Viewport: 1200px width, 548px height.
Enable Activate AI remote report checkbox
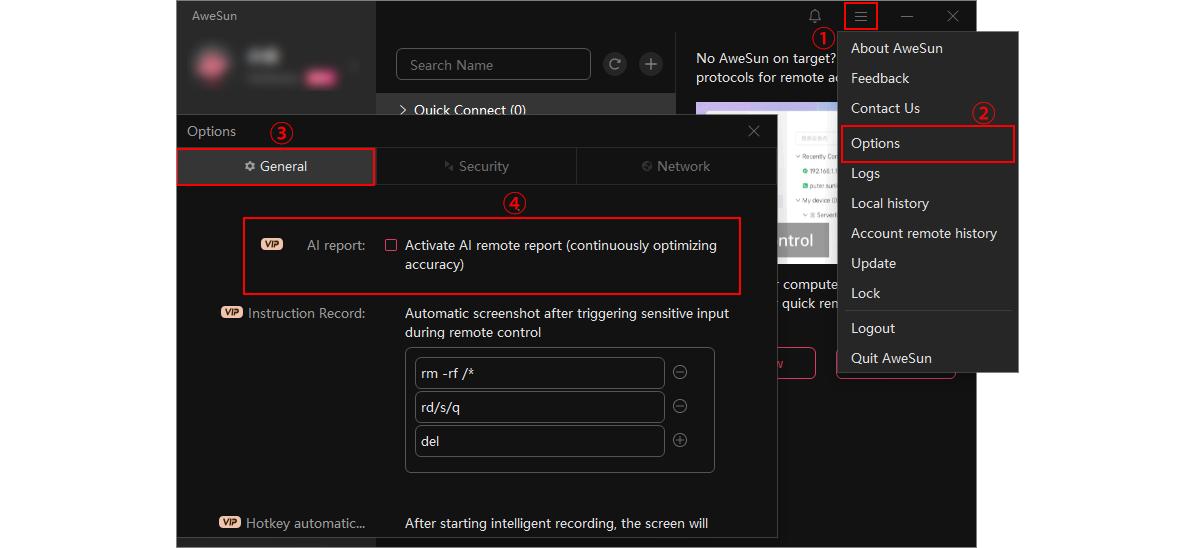[391, 245]
